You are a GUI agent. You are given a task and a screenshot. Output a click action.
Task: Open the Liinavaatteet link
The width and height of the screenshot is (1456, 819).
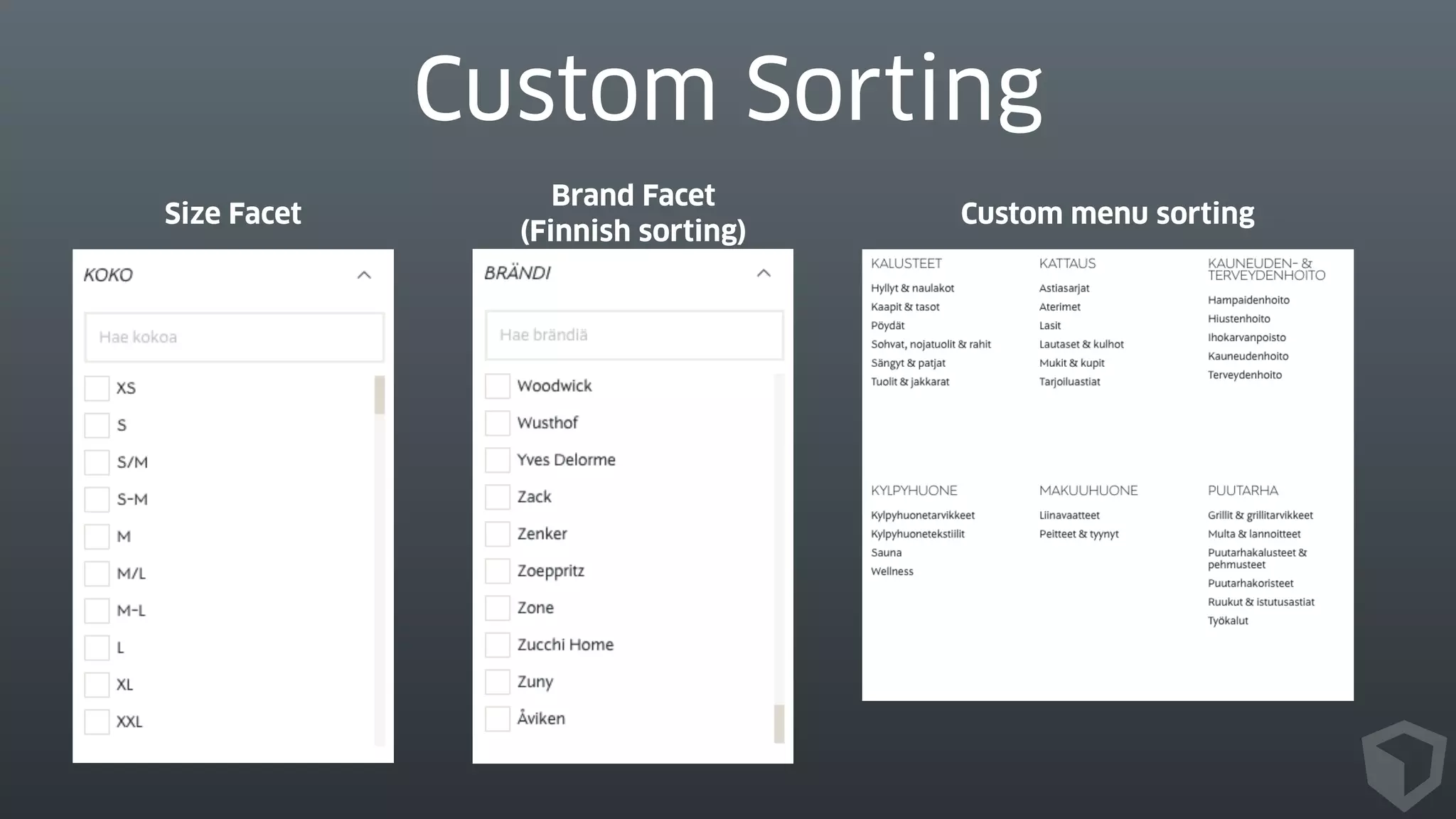[1069, 515]
